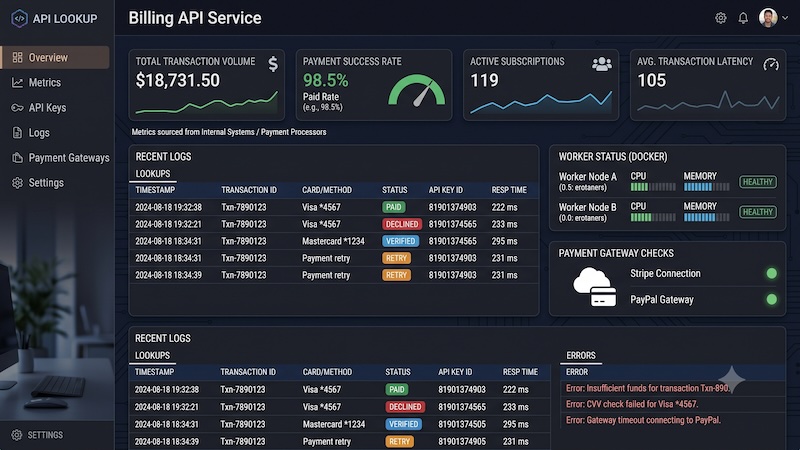Screen dimensions: 800x450
Task: Click the latency speedometer icon
Action: (x=770, y=64)
